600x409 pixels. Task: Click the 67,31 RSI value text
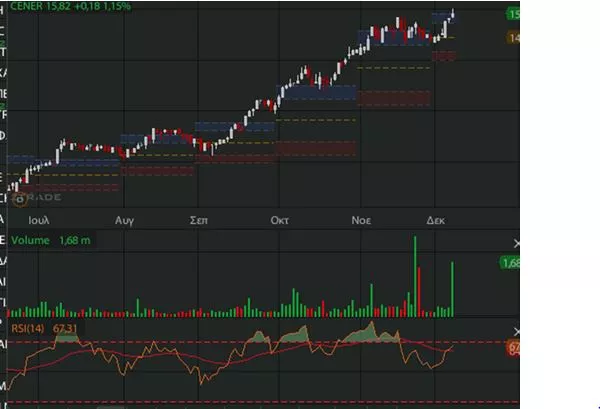tap(65, 326)
